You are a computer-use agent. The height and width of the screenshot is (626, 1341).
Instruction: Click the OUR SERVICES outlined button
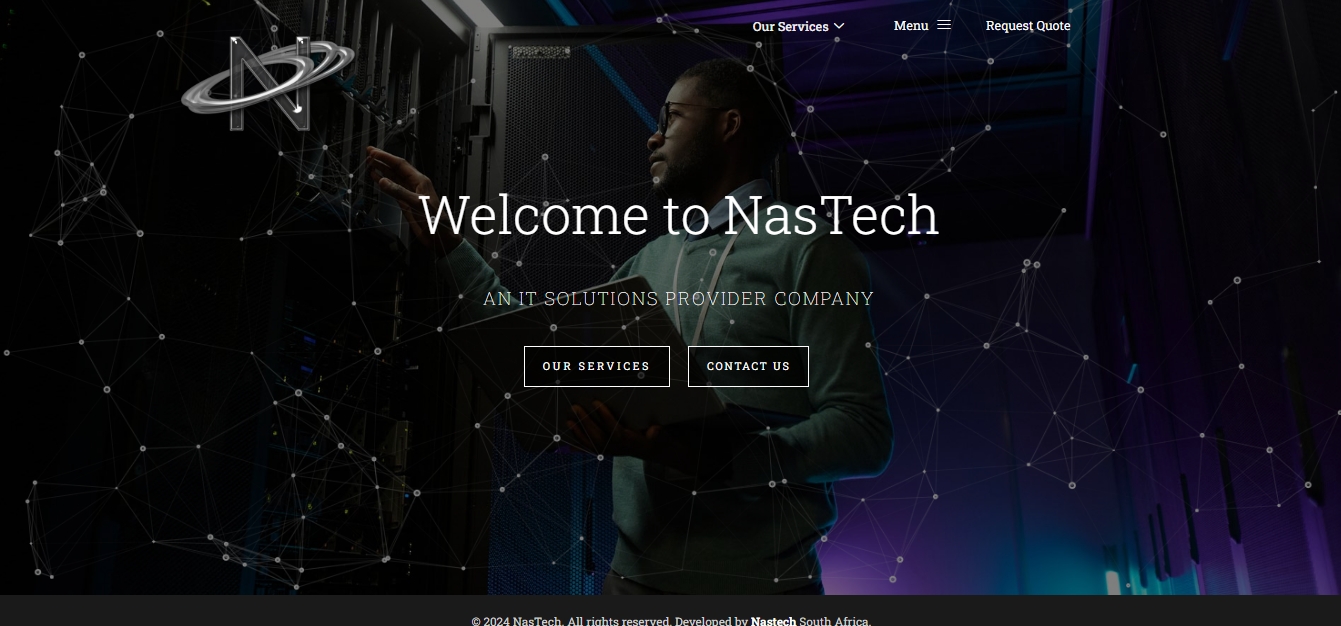coord(597,366)
